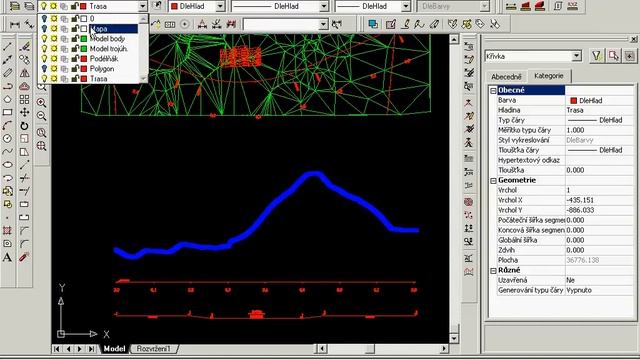Select the Explode tool
The height and width of the screenshot is (360, 640).
[x=24, y=257]
